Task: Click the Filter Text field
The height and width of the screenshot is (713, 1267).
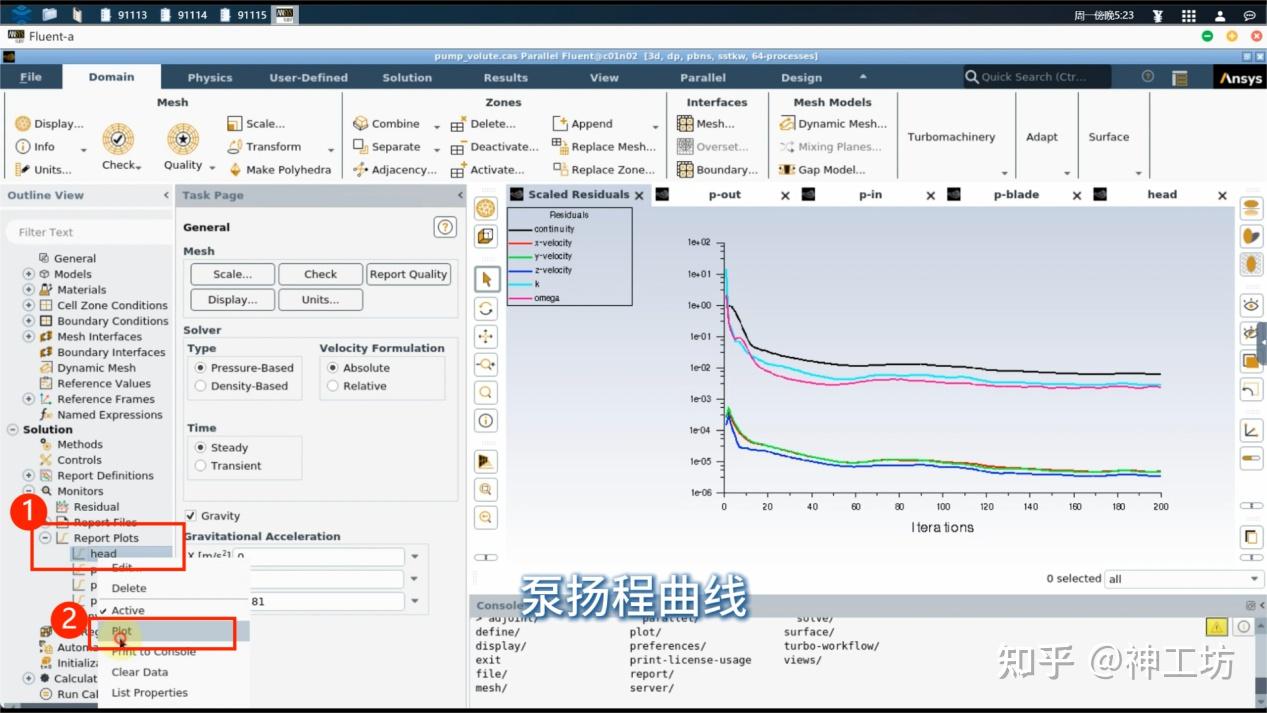Action: point(88,232)
